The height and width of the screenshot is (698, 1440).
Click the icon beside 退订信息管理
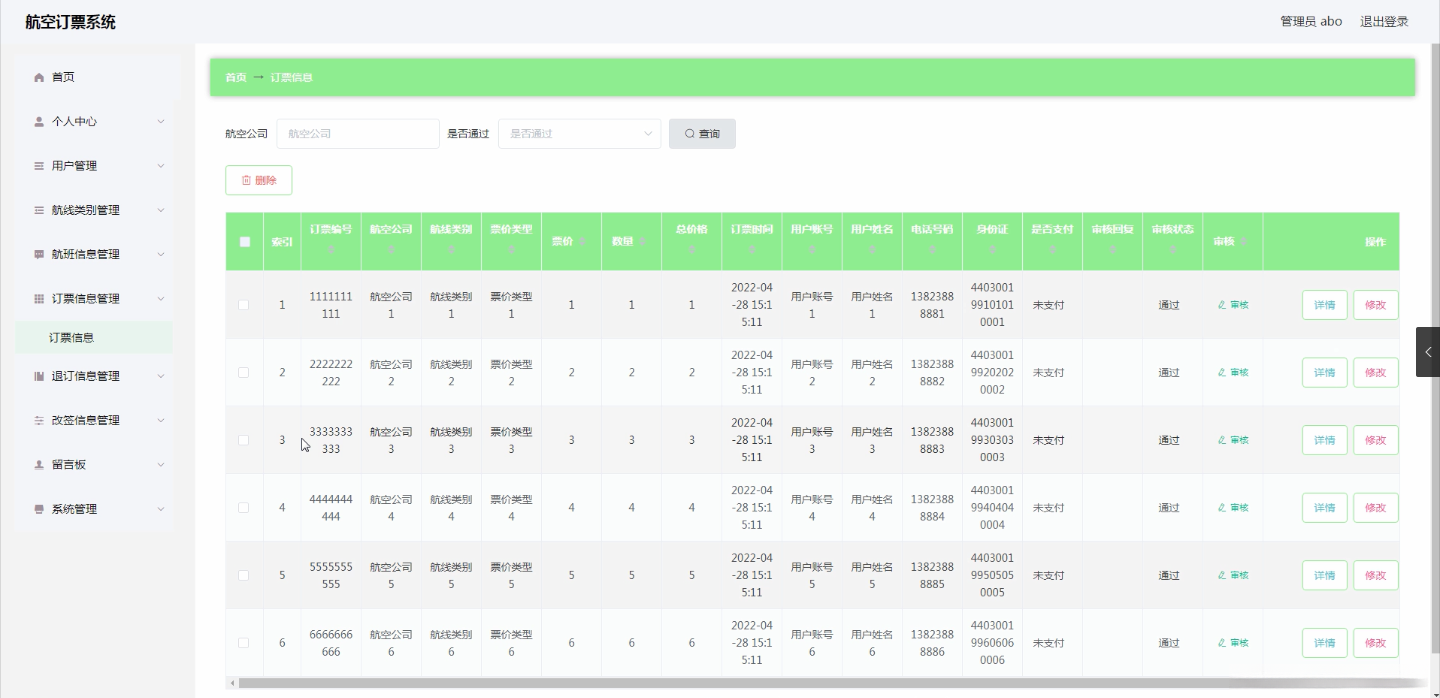[x=39, y=376]
